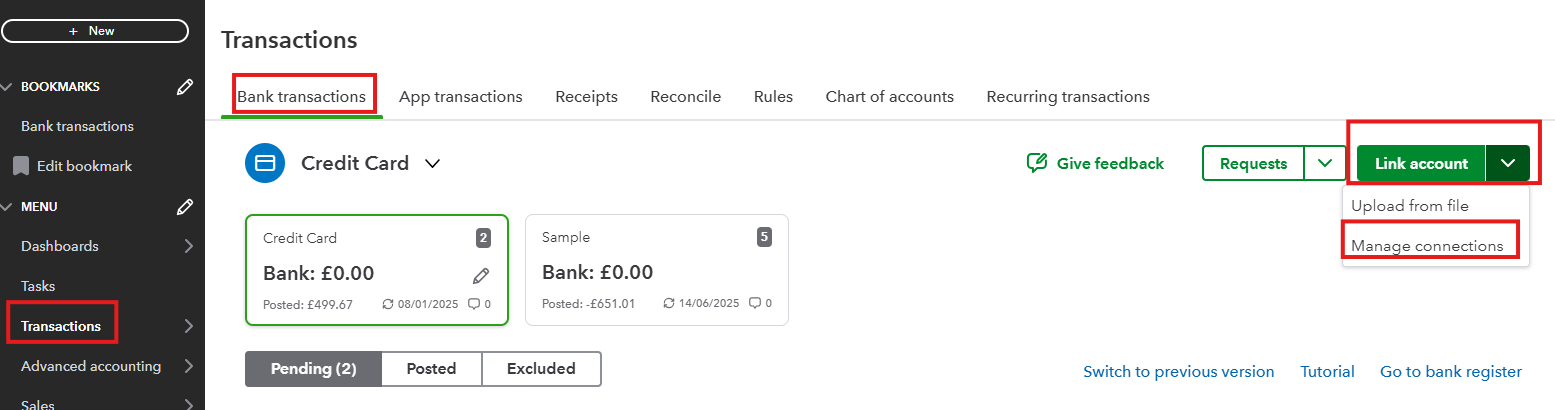Click the + New button
Image resolution: width=1555 pixels, height=410 pixels.
pyautogui.click(x=95, y=31)
